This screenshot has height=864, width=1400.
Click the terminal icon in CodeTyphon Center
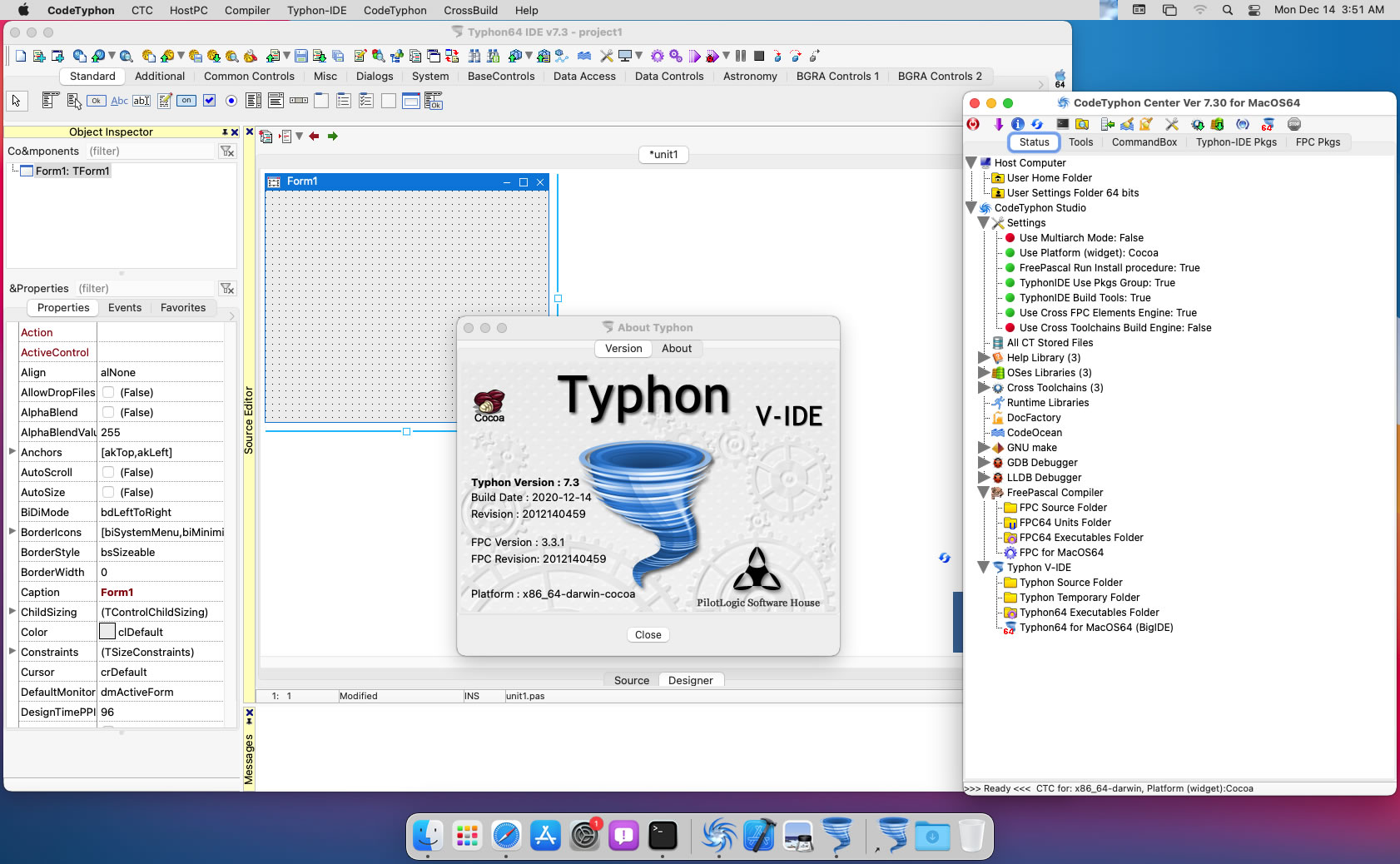(1062, 124)
